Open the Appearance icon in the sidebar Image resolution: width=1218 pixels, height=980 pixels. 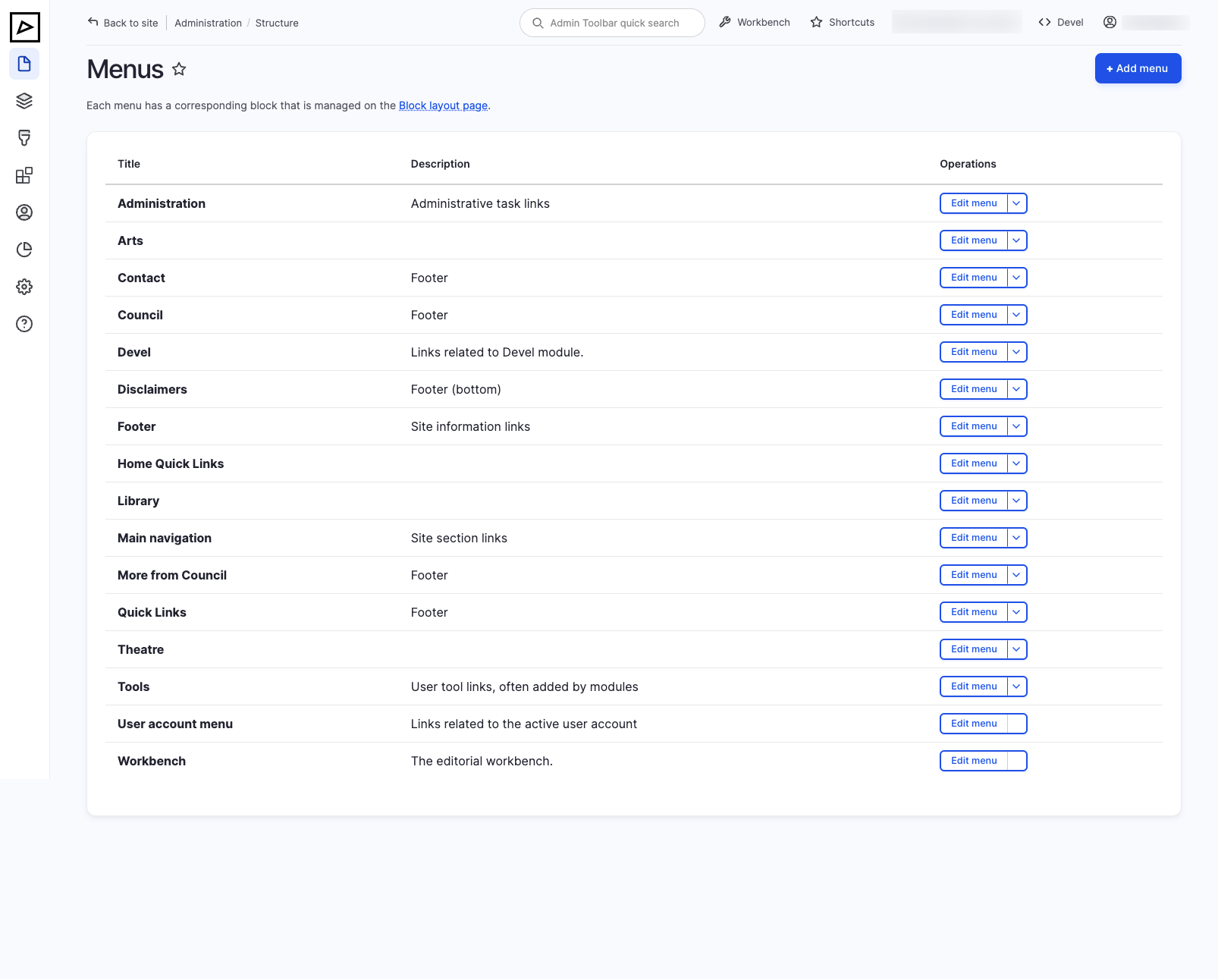(x=24, y=138)
